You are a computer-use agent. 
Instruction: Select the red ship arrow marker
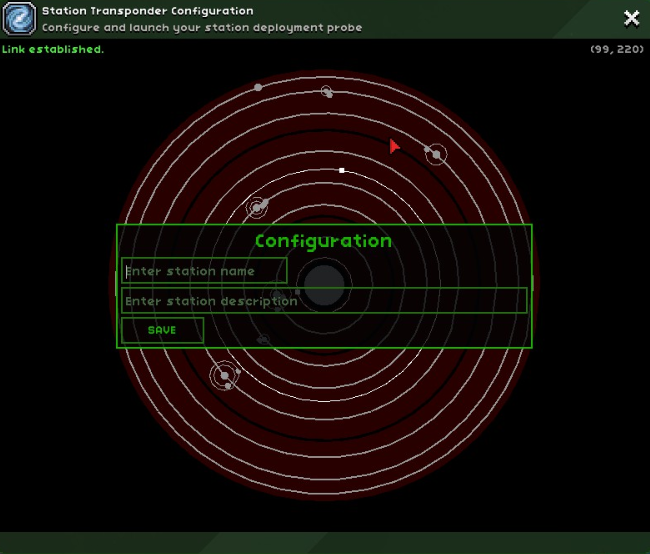(x=394, y=146)
